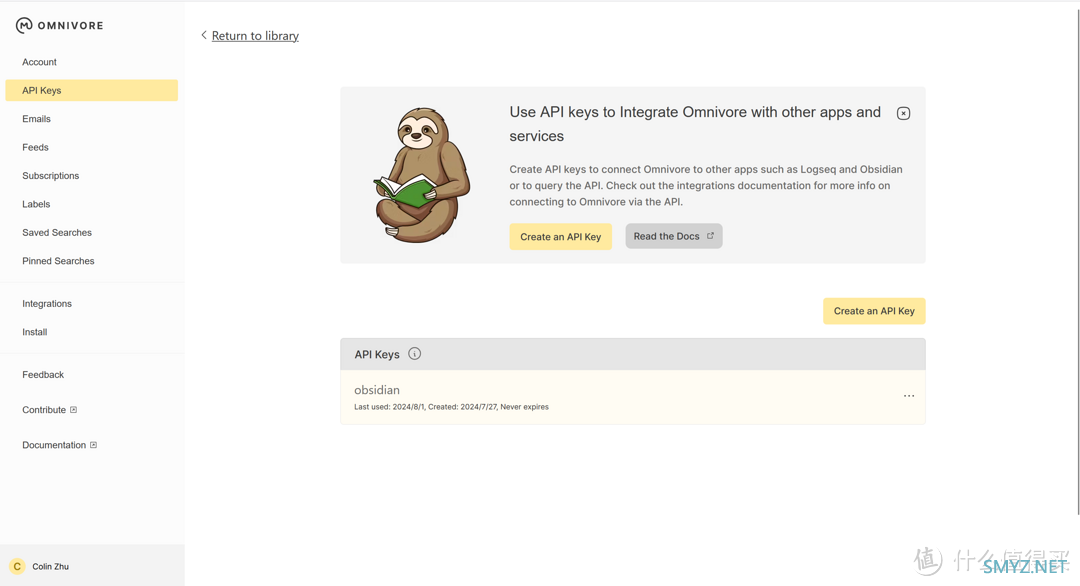Click the API Keys table header
The width and height of the screenshot is (1080, 586).
click(632, 354)
